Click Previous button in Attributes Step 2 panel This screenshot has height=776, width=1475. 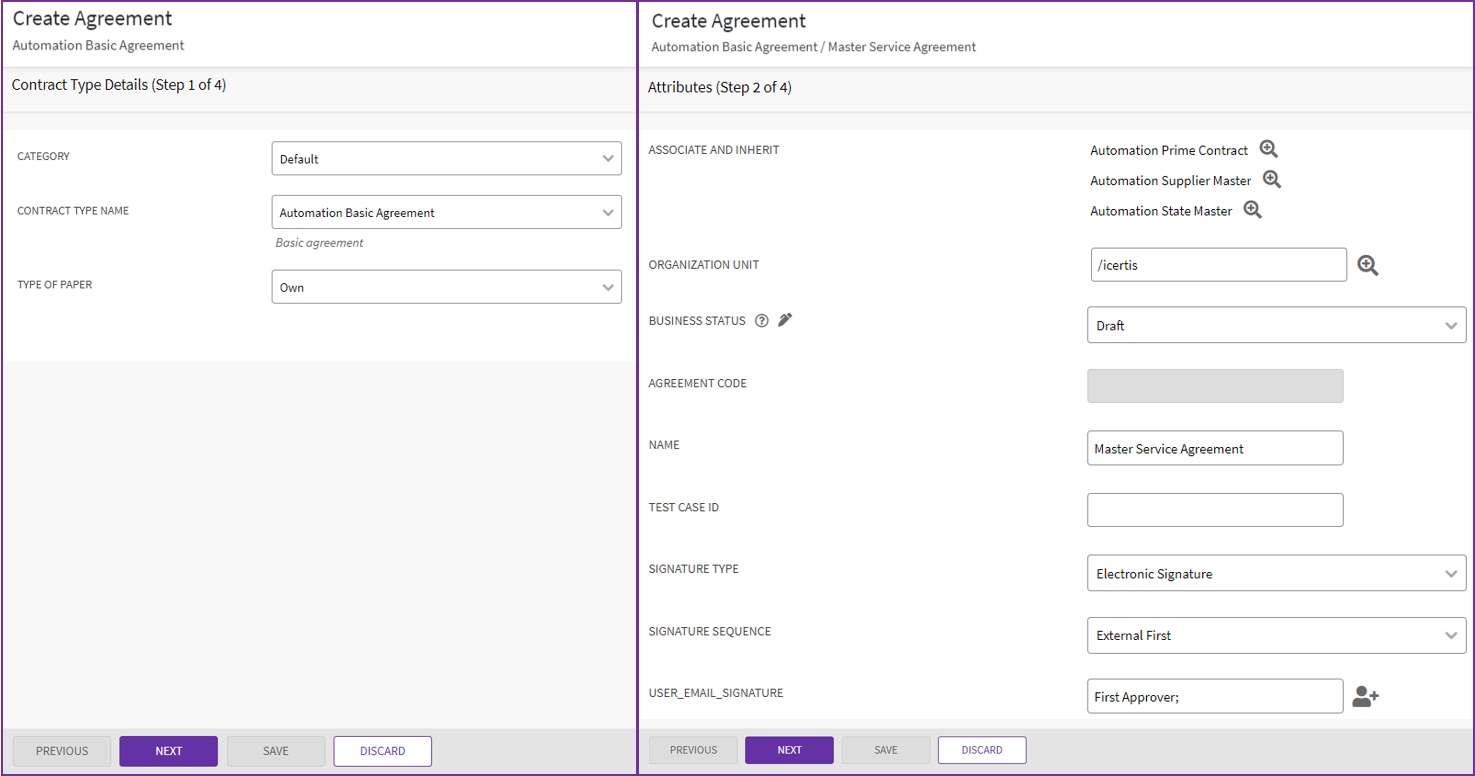click(x=693, y=750)
